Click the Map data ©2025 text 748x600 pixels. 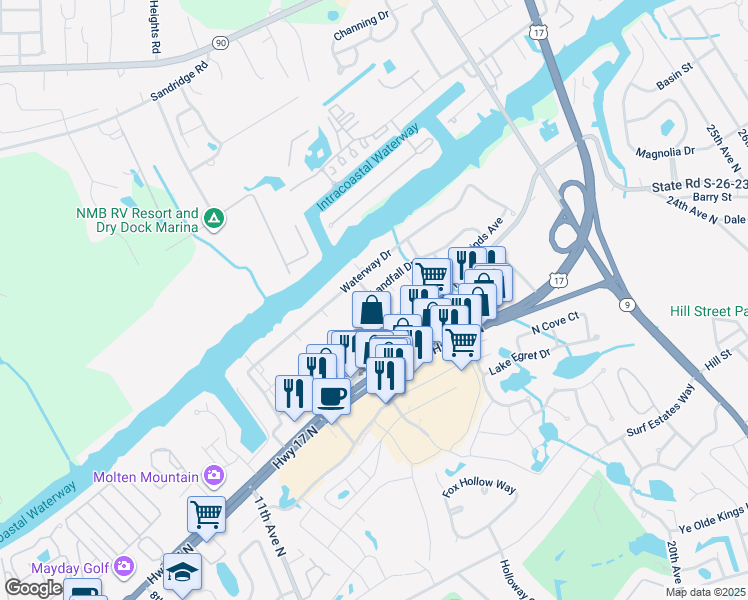(706, 592)
